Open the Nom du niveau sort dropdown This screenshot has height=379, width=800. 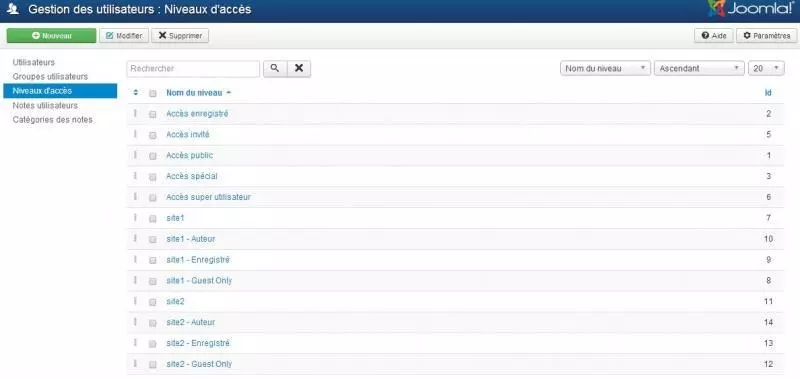606,68
